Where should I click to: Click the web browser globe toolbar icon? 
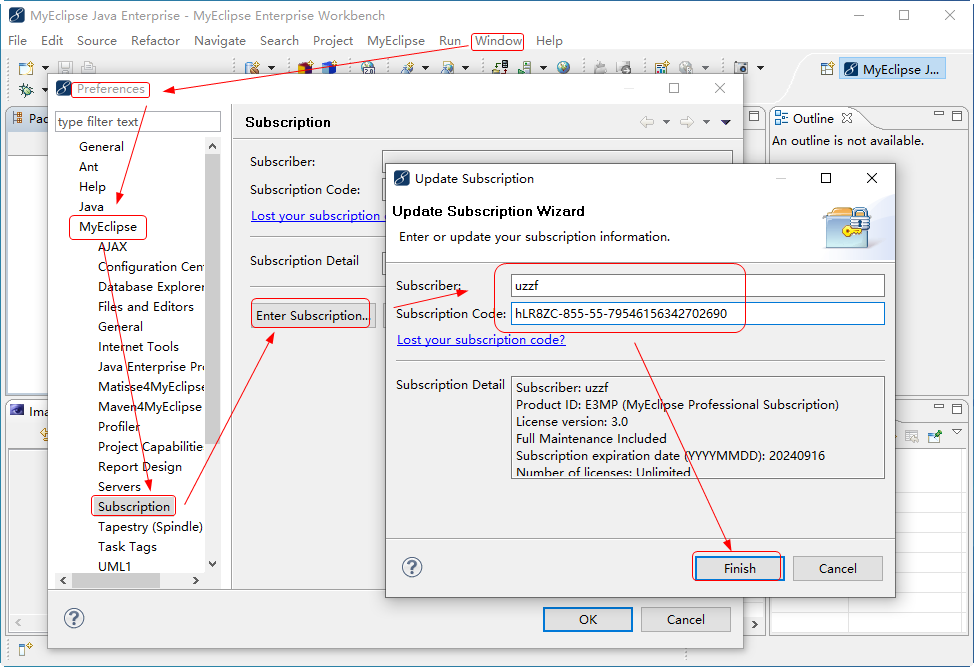pyautogui.click(x=564, y=68)
